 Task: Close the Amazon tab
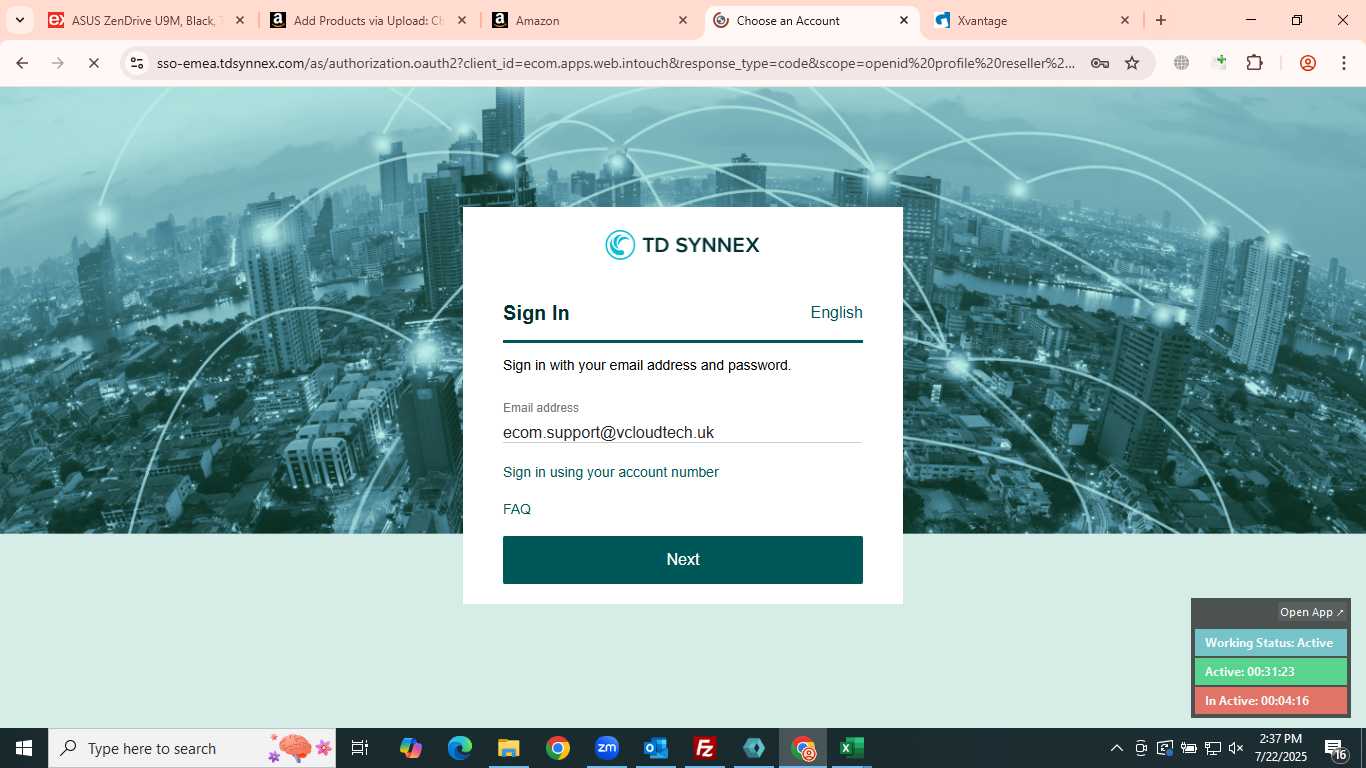click(x=683, y=20)
